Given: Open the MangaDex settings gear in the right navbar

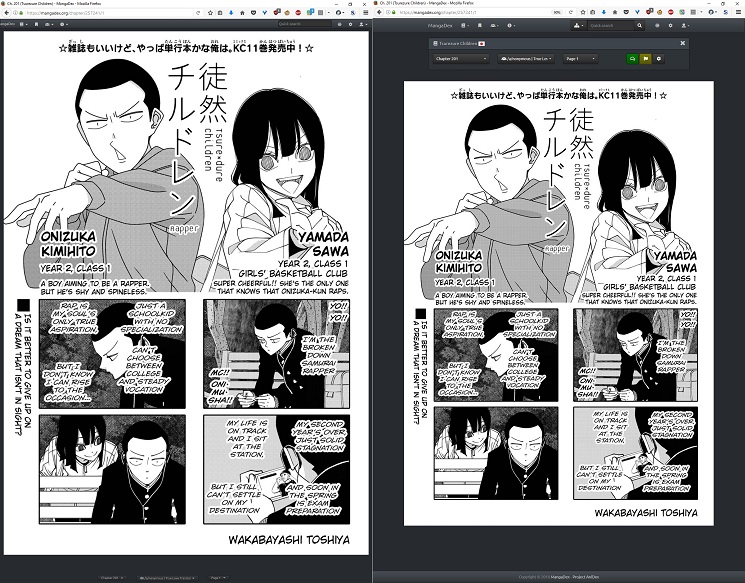Looking at the screenshot, I should (x=670, y=25).
